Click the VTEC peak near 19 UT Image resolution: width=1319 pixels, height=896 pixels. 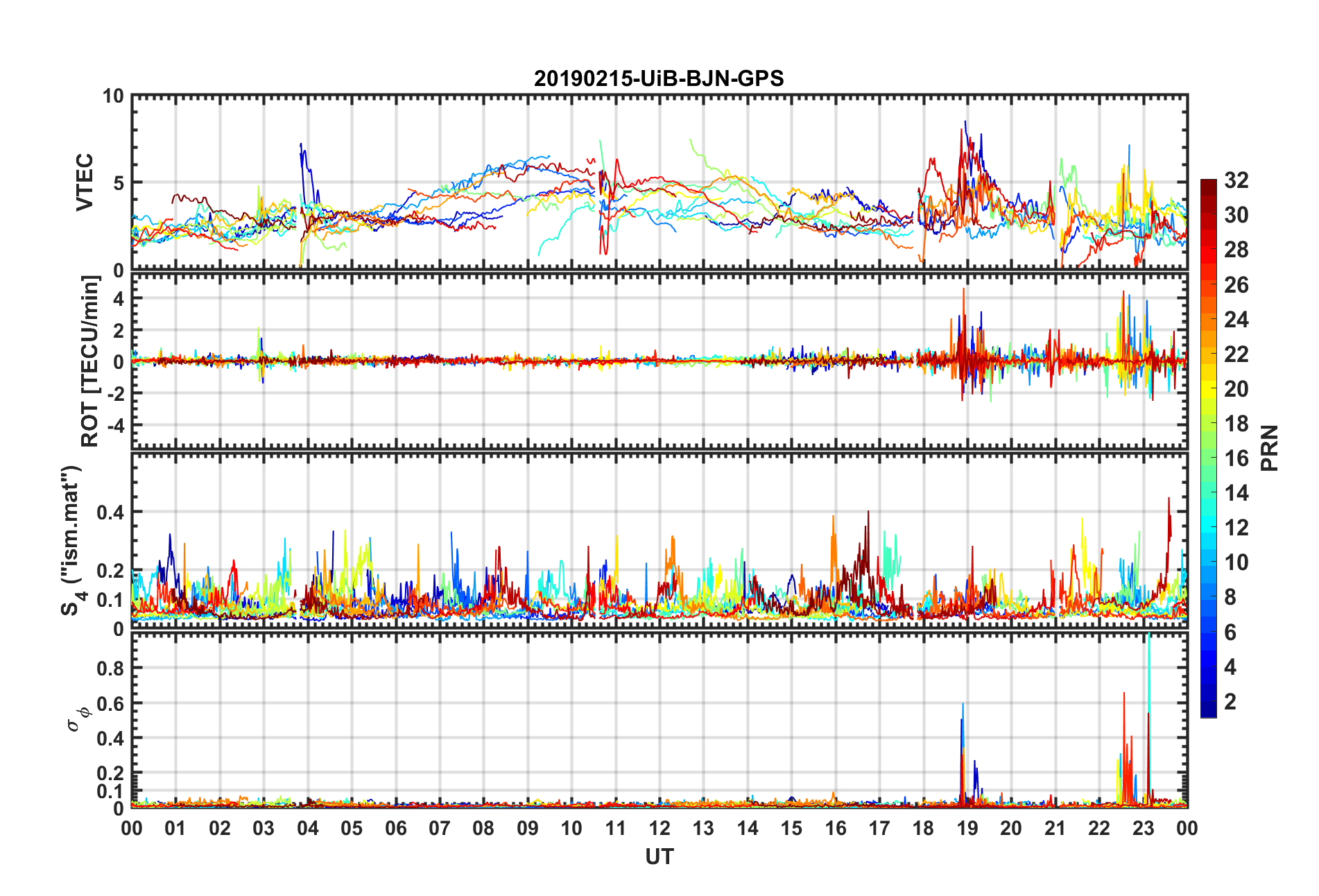965,121
